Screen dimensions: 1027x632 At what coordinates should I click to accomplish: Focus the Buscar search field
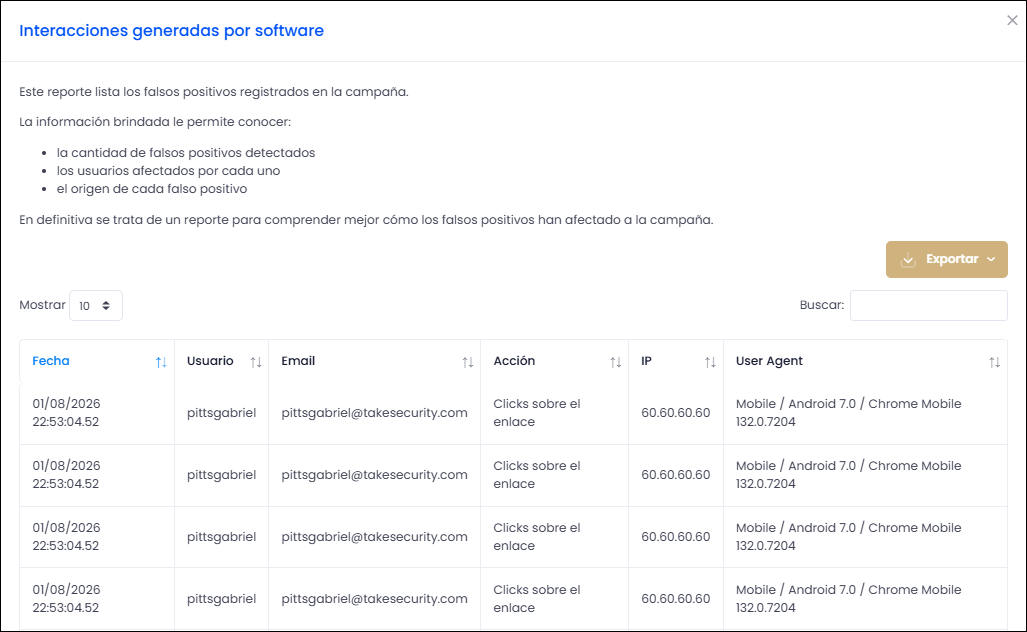point(928,305)
